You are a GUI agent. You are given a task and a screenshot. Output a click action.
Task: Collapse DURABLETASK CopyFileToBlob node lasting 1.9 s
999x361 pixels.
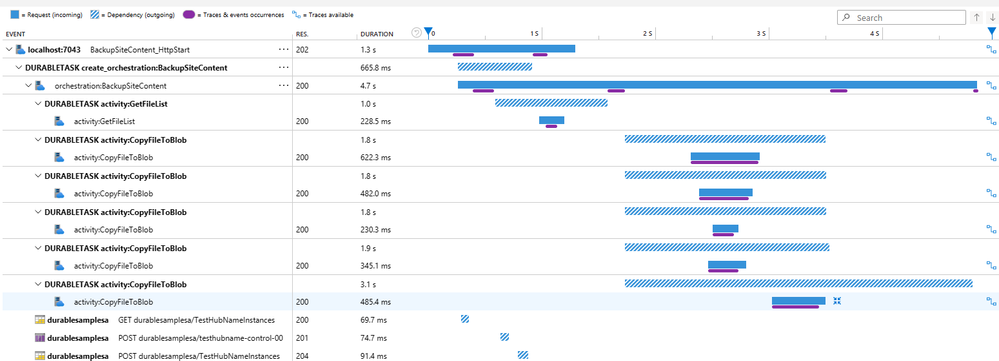point(38,248)
